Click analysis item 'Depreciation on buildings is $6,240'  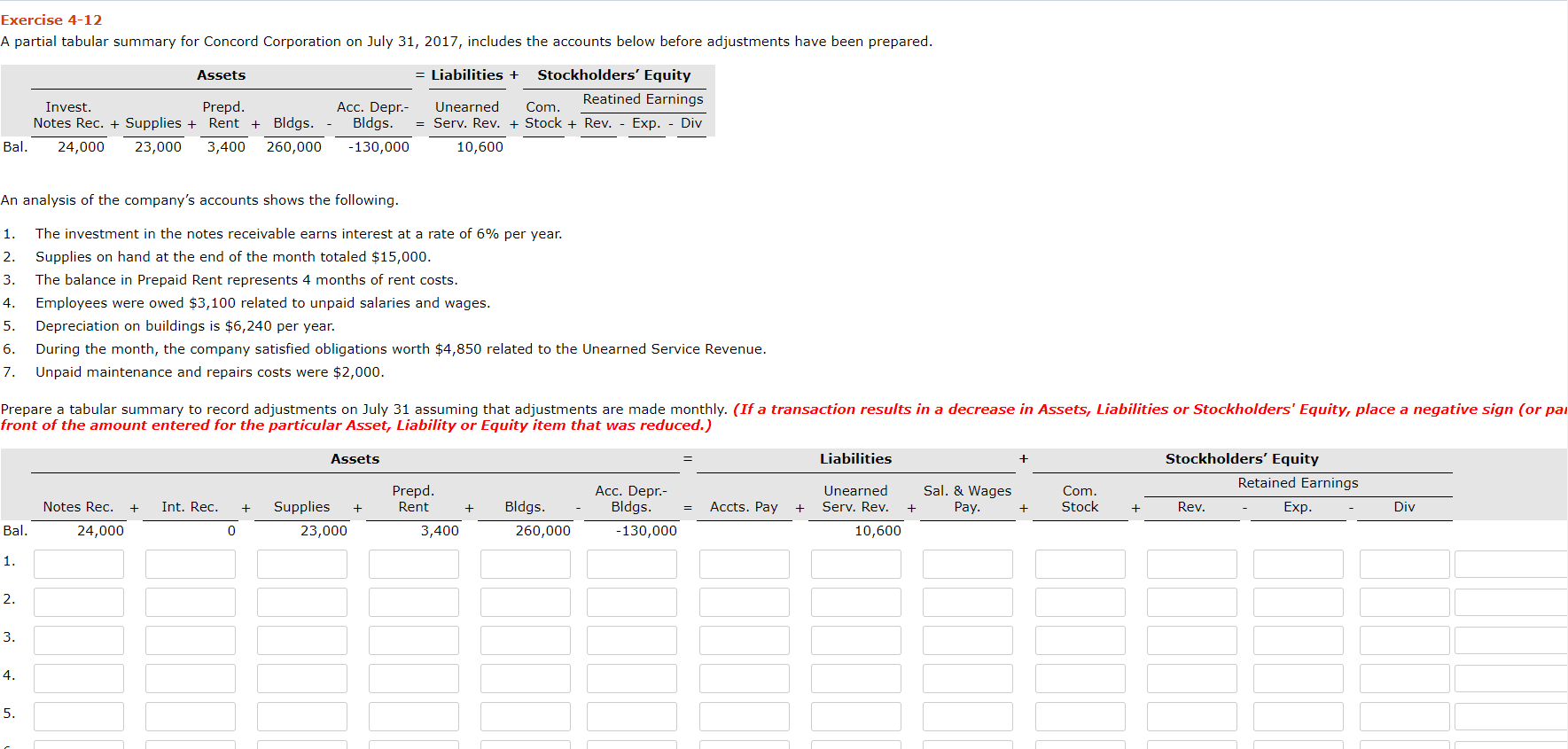pos(185,325)
